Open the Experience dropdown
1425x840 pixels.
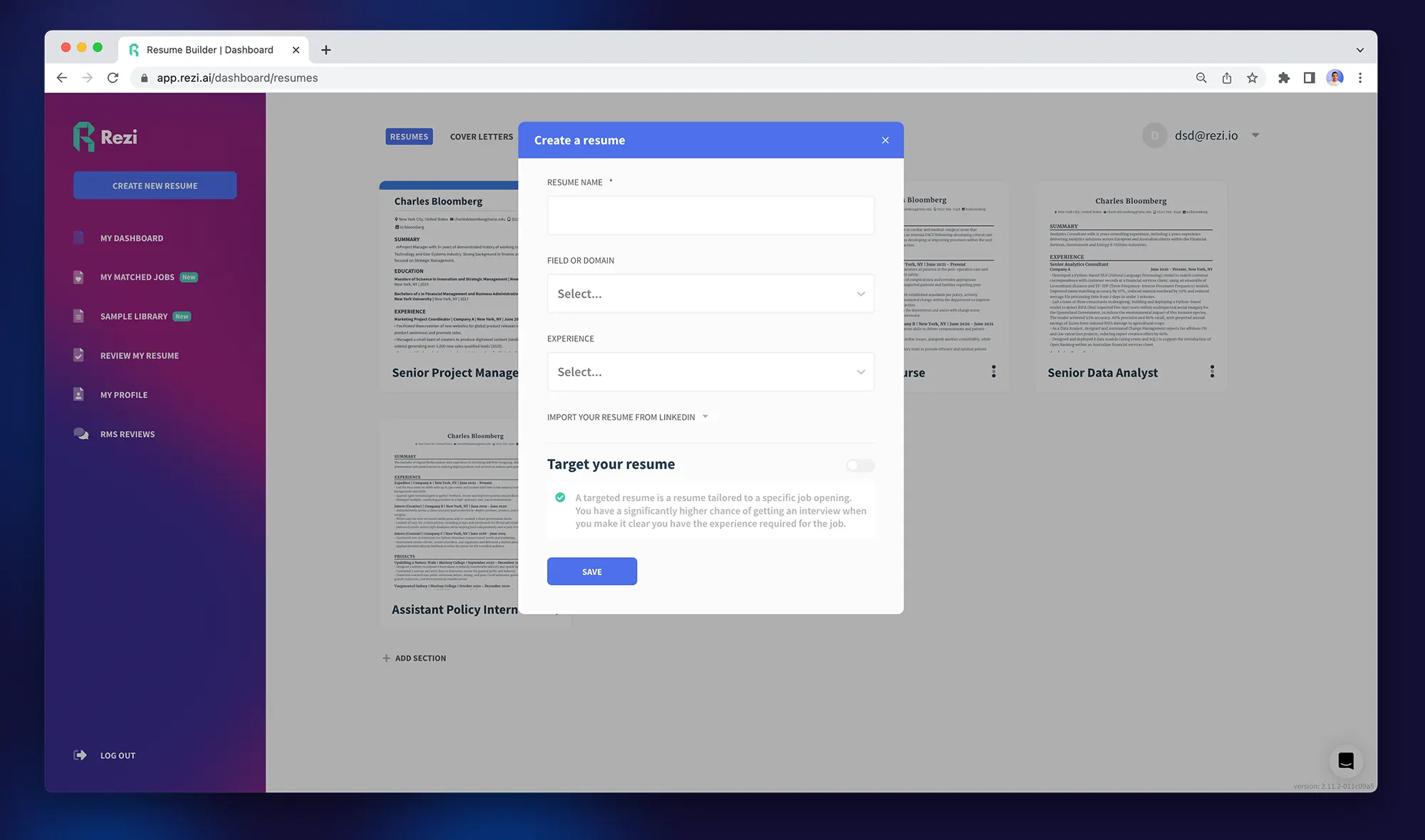click(x=710, y=372)
